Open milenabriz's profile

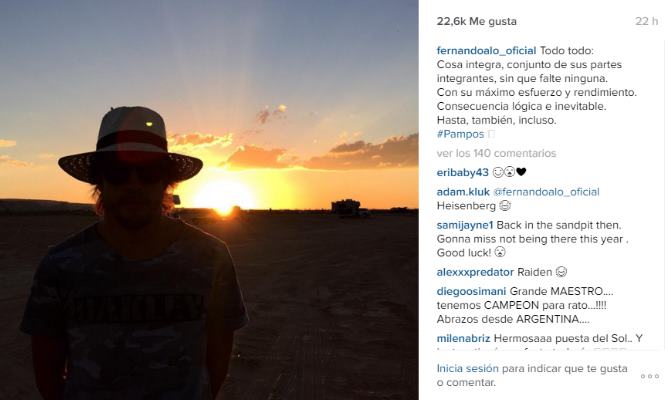click(463, 338)
